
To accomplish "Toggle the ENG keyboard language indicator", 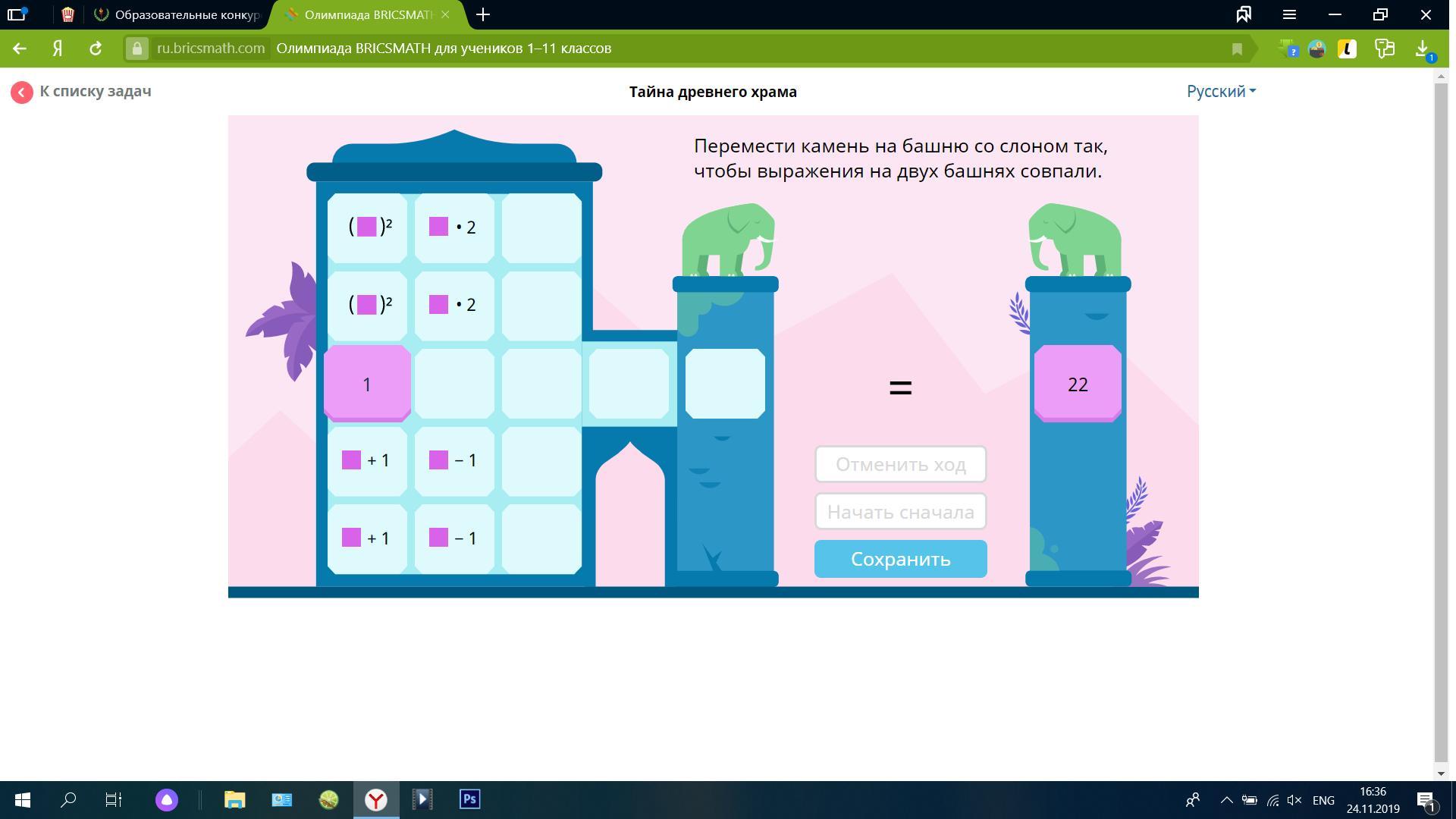I will (x=1323, y=799).
